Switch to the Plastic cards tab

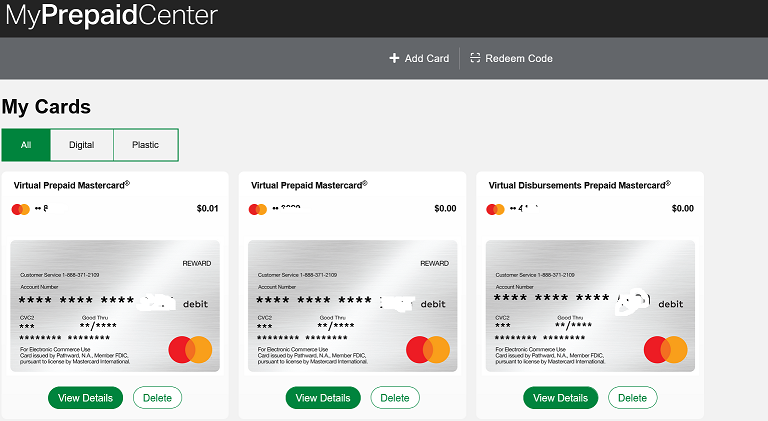[x=145, y=145]
